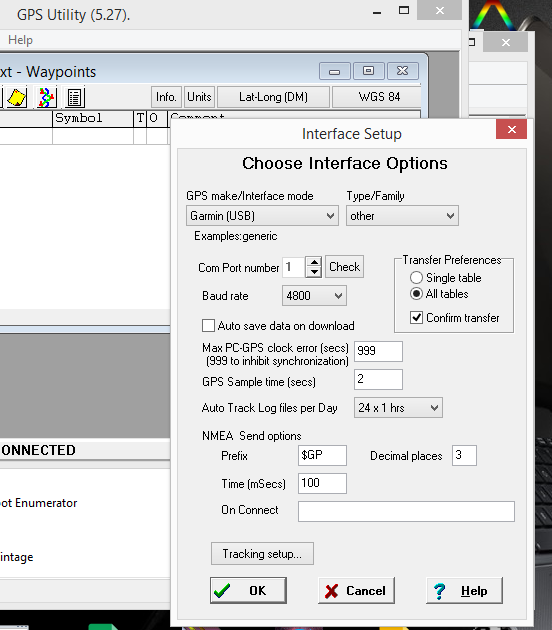Click the On Connect text field
This screenshot has height=630, width=552.
click(x=406, y=511)
